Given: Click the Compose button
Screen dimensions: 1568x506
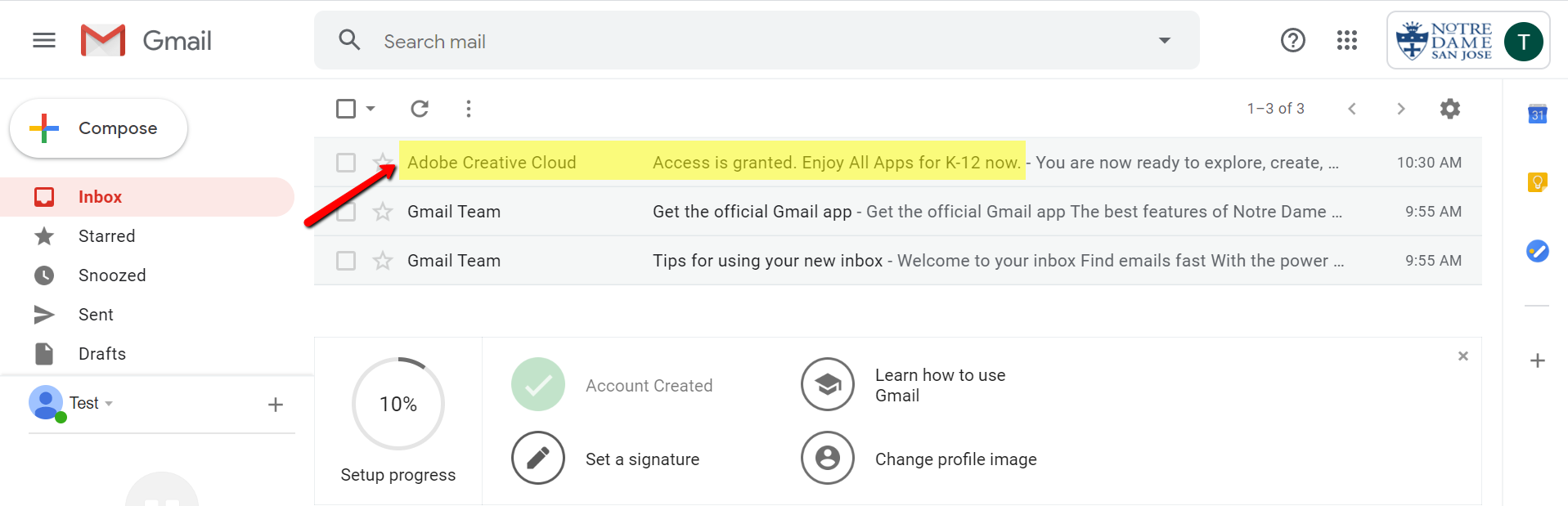Looking at the screenshot, I should (x=98, y=128).
